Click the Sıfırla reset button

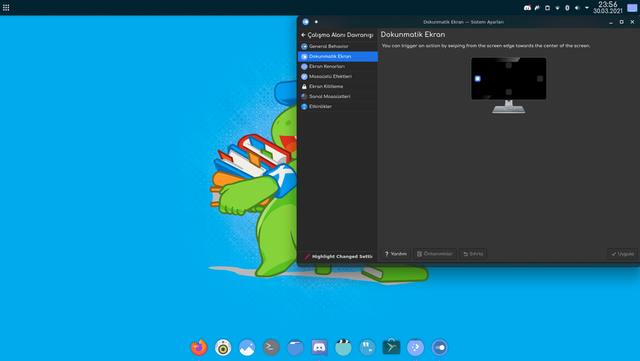pos(473,254)
